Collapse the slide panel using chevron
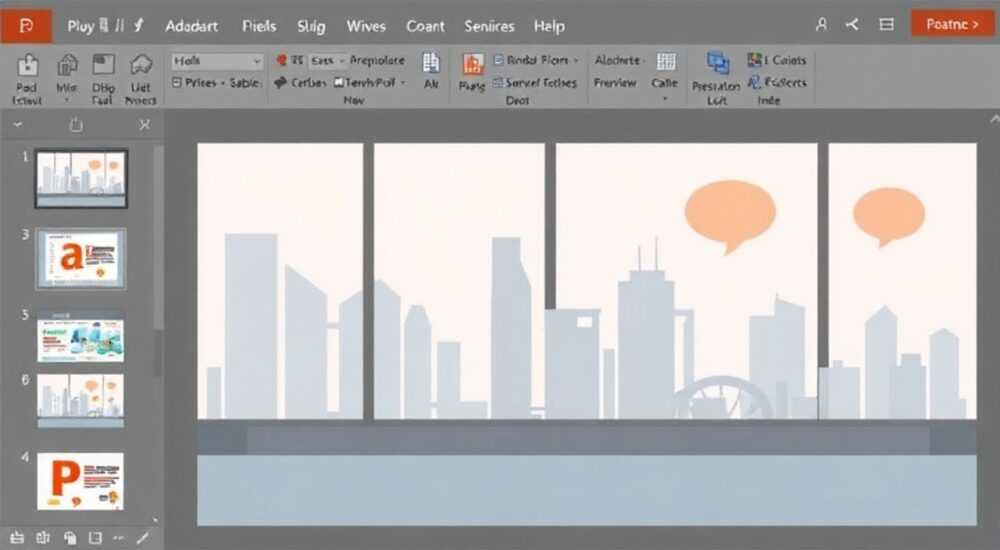The image size is (1000, 550). [18, 124]
